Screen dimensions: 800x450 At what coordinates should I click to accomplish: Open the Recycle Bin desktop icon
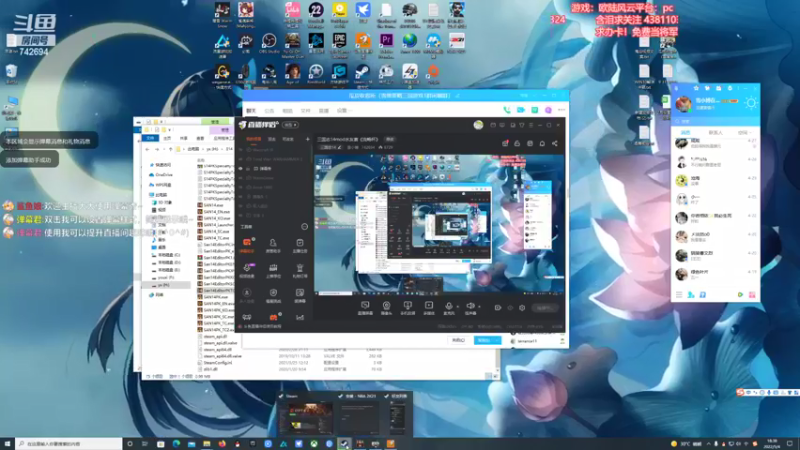click(11, 74)
